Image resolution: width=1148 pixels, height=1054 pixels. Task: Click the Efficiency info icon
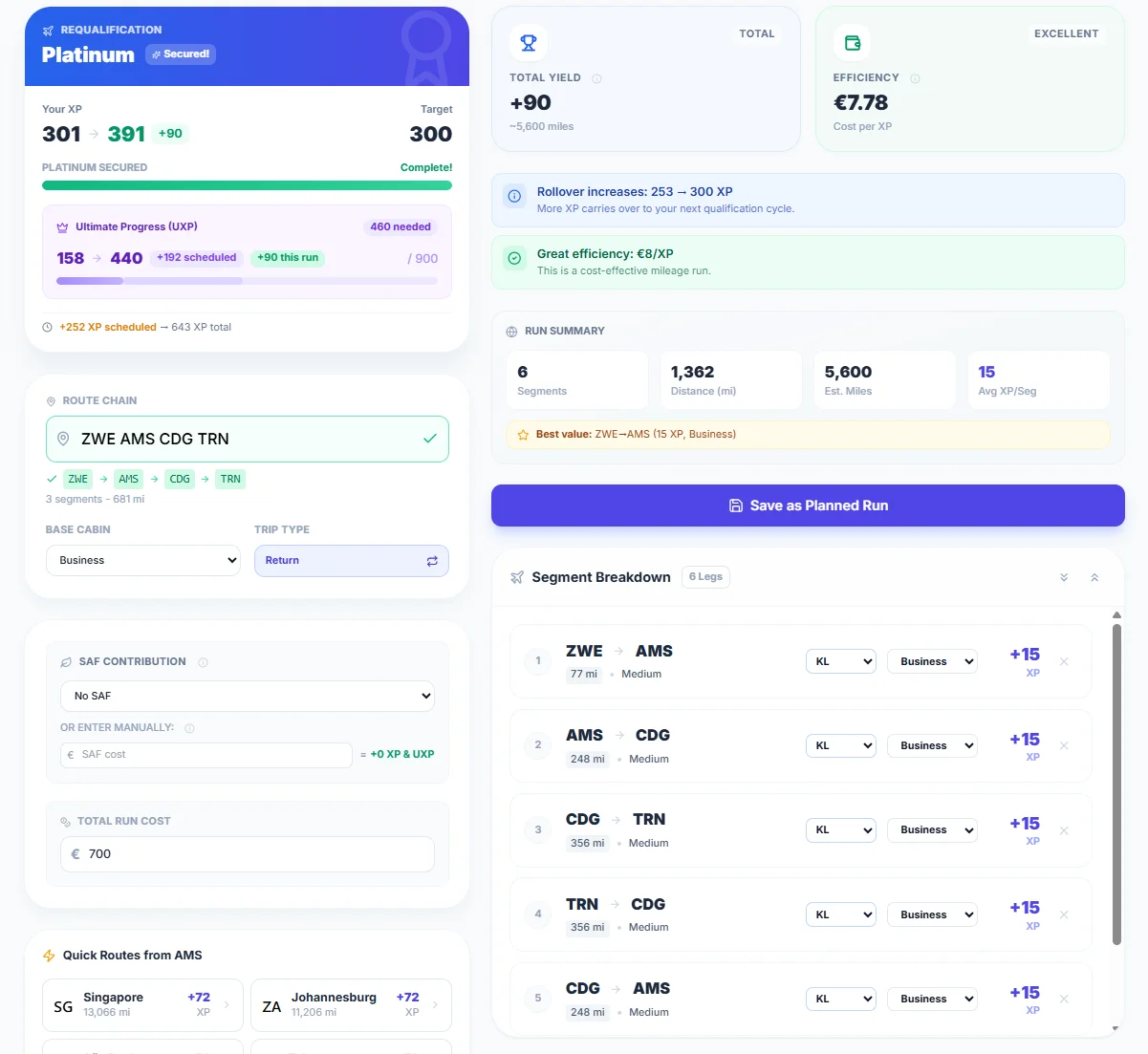(x=915, y=78)
